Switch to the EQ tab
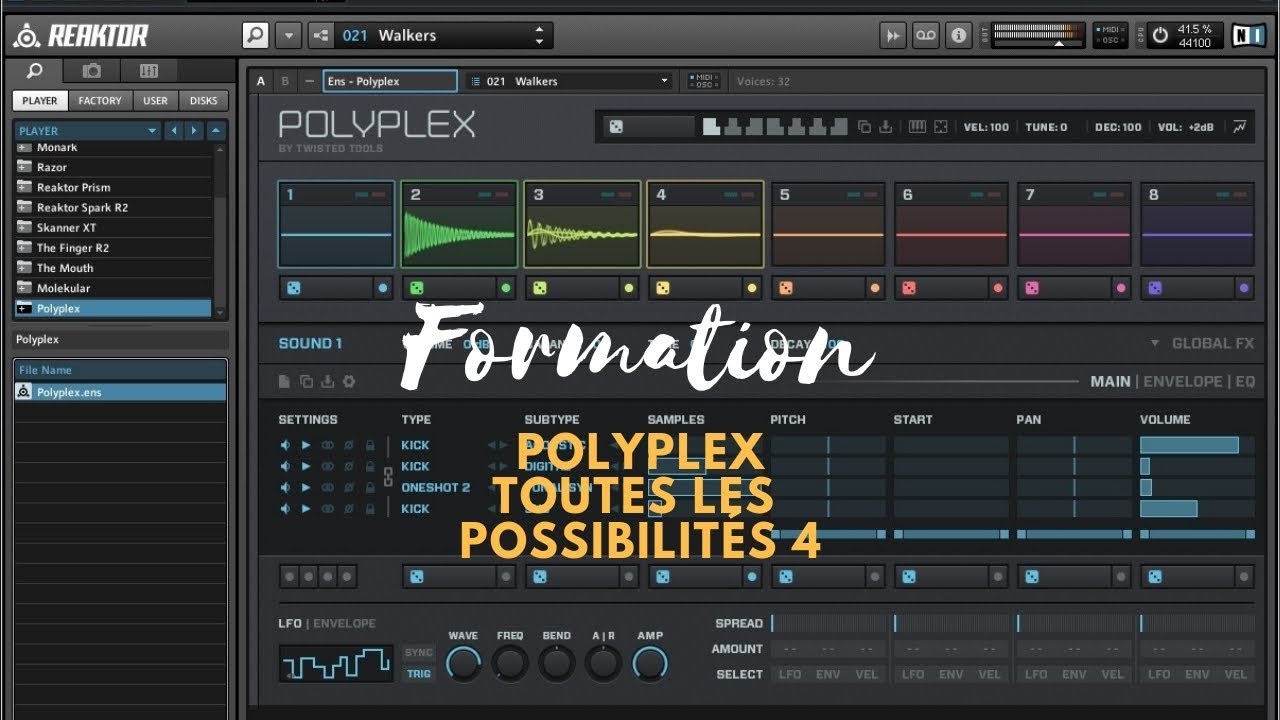The height and width of the screenshot is (720, 1280). point(1245,381)
